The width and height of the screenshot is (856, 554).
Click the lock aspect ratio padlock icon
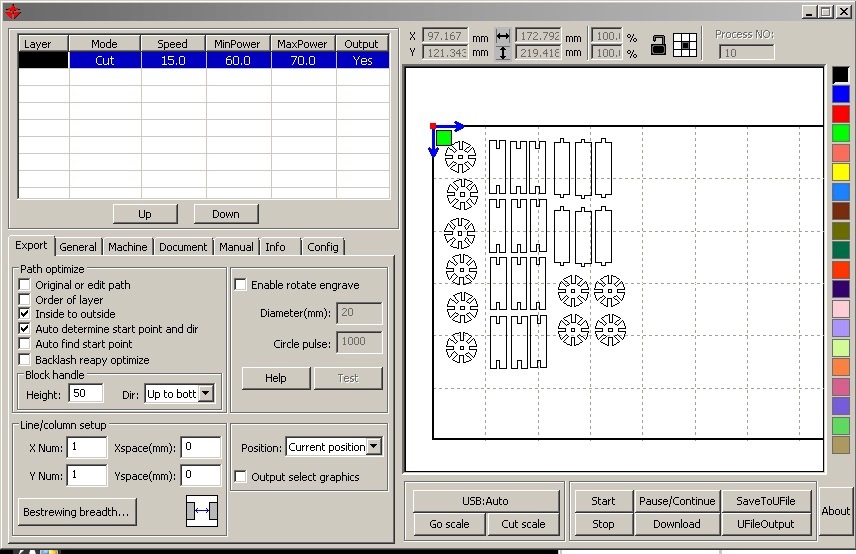(658, 45)
